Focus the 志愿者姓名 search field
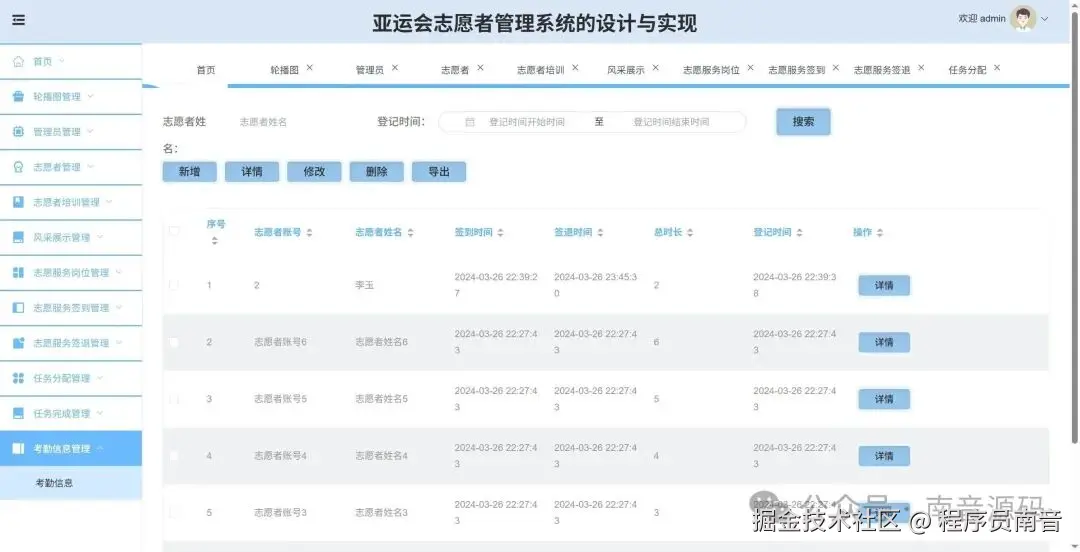Image resolution: width=1080 pixels, height=552 pixels. pyautogui.click(x=289, y=122)
